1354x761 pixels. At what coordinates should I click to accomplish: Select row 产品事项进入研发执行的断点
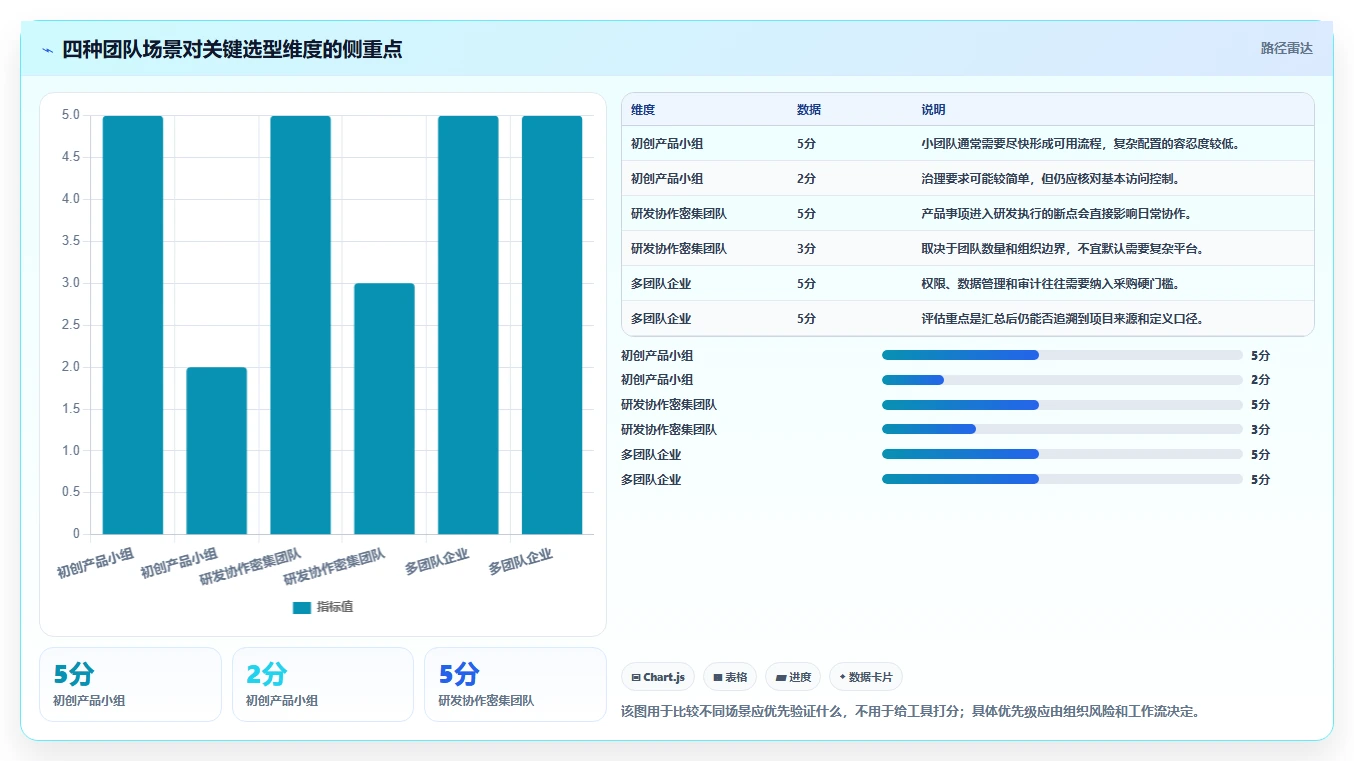click(968, 213)
